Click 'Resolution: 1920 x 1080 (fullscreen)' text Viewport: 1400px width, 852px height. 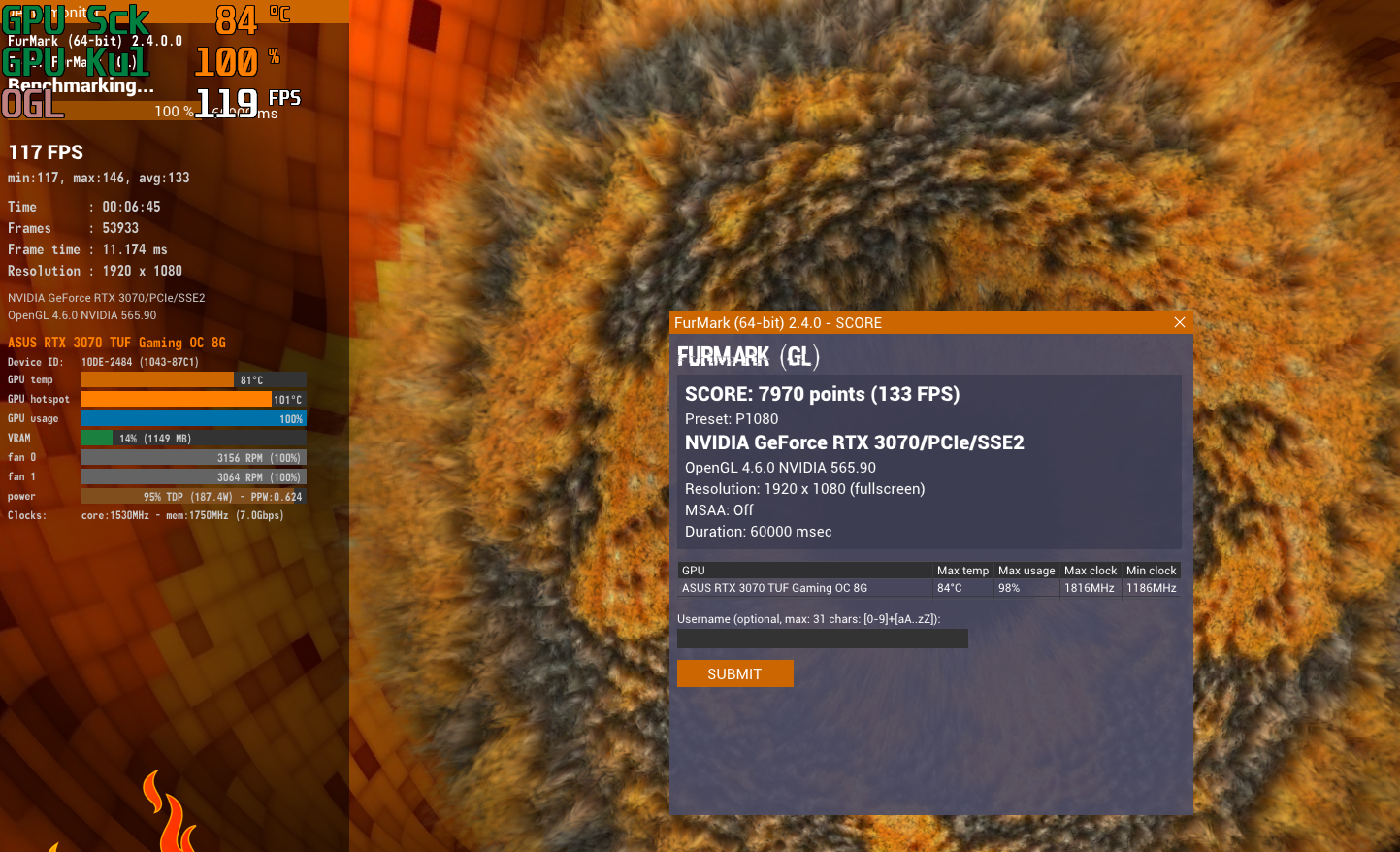[804, 489]
